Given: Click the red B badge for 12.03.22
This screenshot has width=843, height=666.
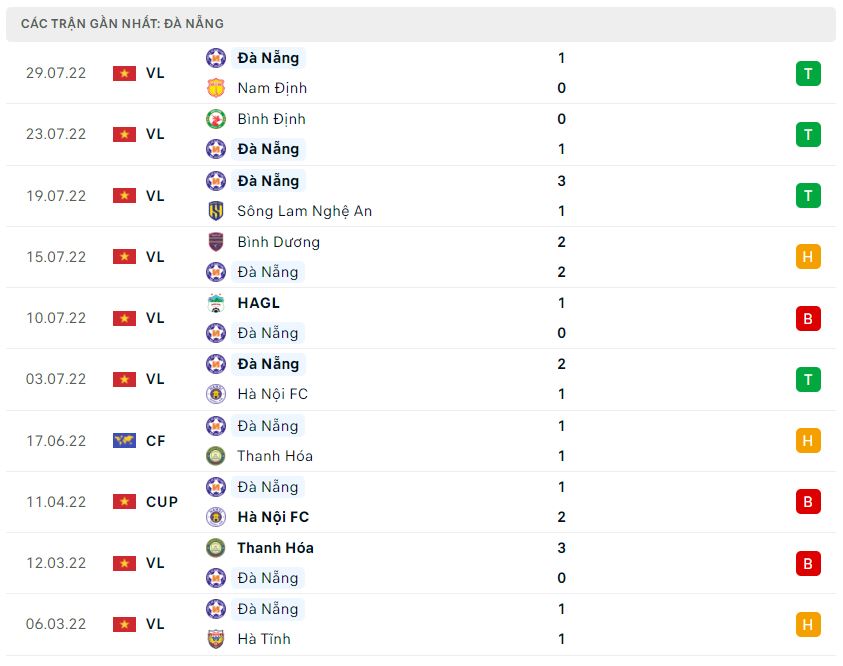Looking at the screenshot, I should point(808,563).
